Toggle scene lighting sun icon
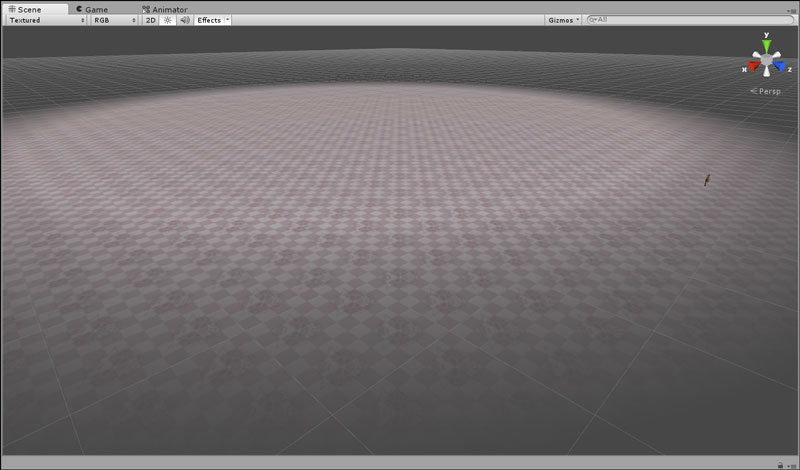Viewport: 800px width, 470px height. 167,20
